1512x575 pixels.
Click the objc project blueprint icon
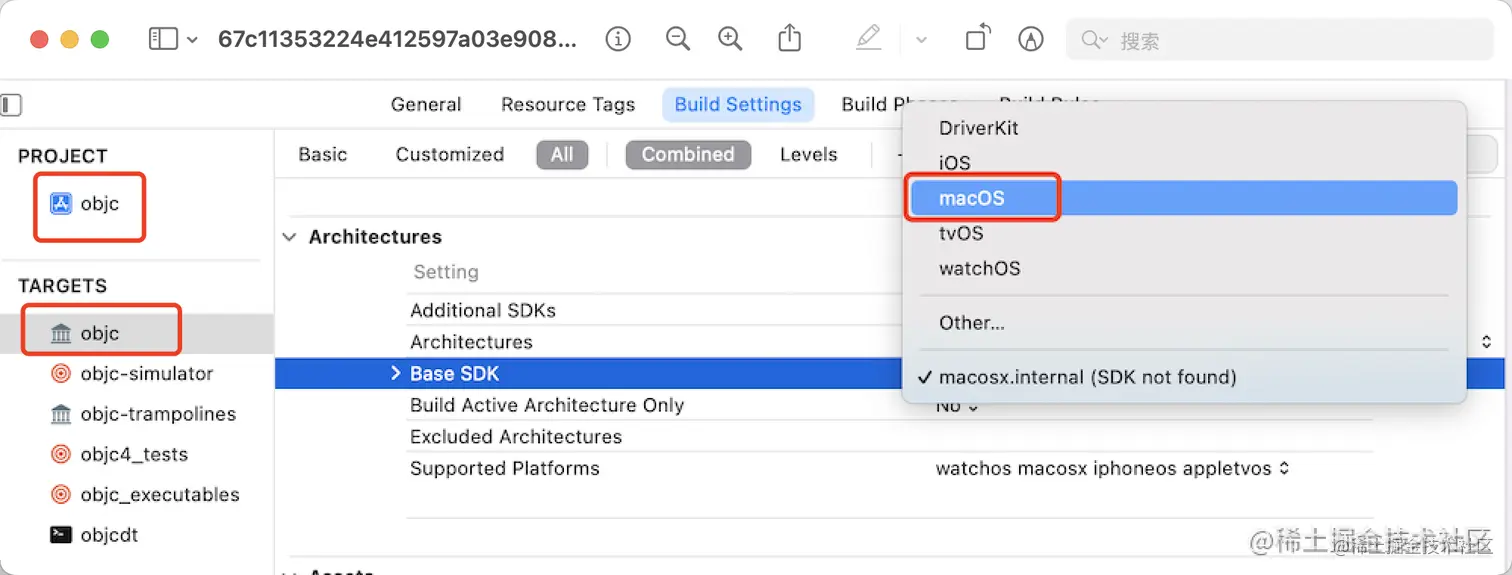click(x=61, y=204)
